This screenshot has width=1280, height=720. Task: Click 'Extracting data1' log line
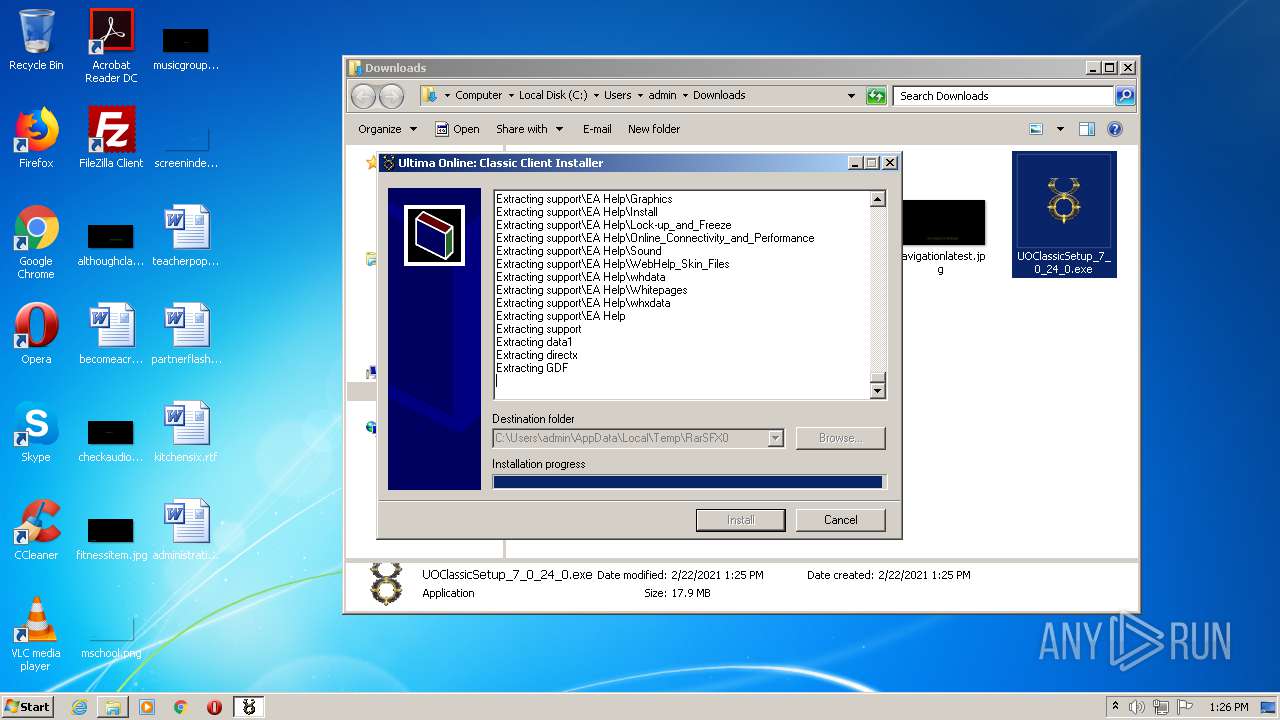click(534, 342)
